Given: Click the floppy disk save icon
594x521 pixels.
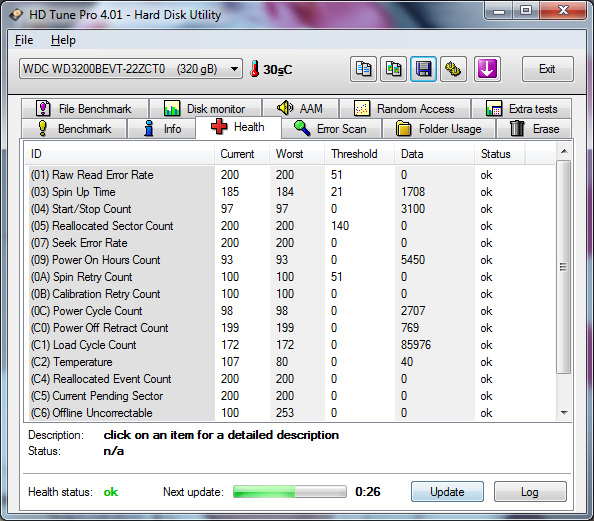Looking at the screenshot, I should click(424, 69).
